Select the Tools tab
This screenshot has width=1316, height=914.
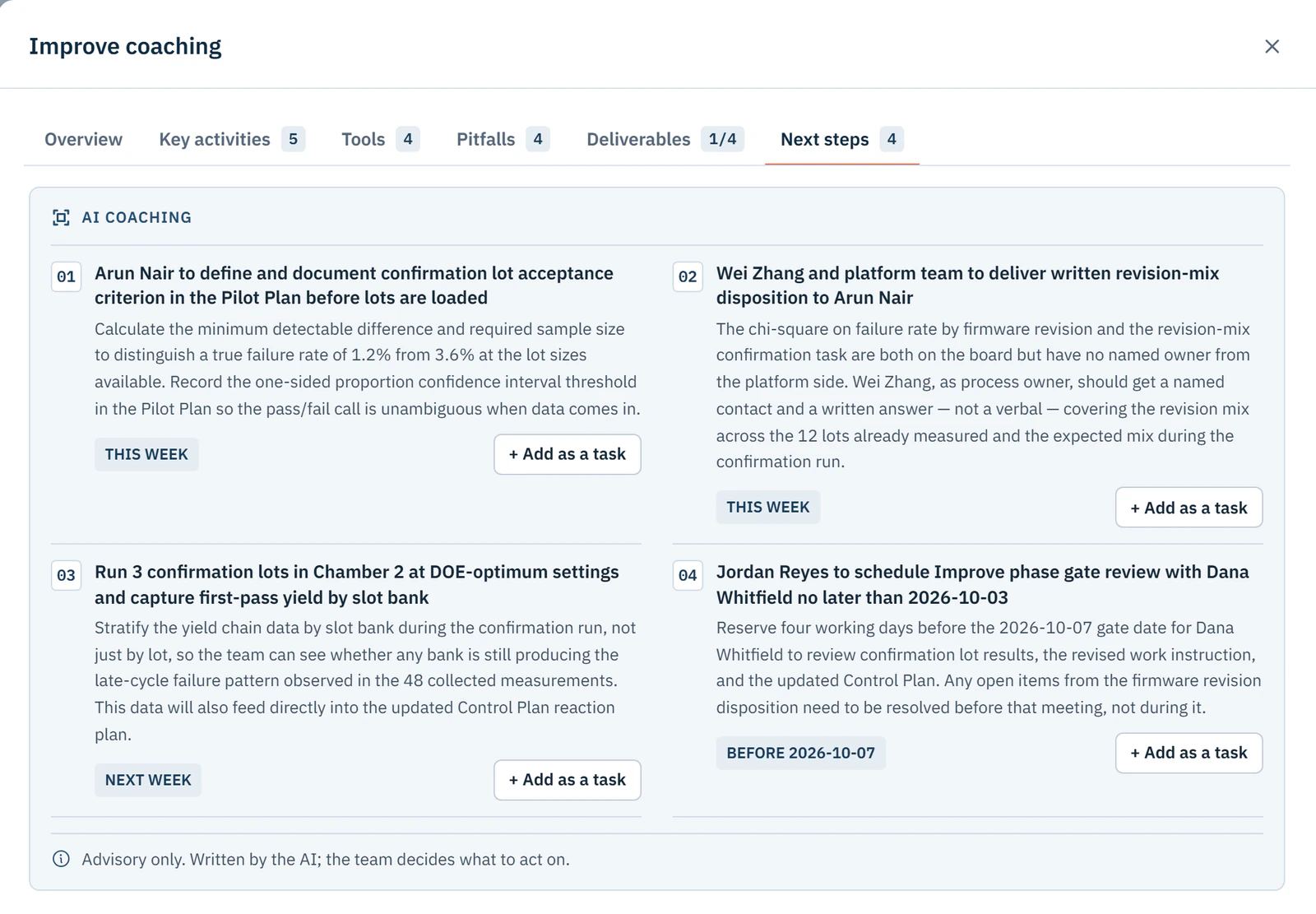(381, 139)
